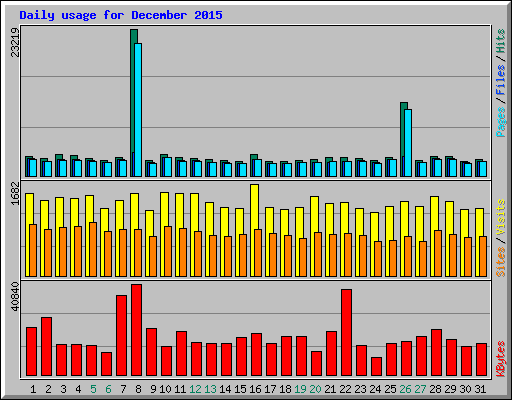Click day label 21 on the x-axis

coord(330,389)
